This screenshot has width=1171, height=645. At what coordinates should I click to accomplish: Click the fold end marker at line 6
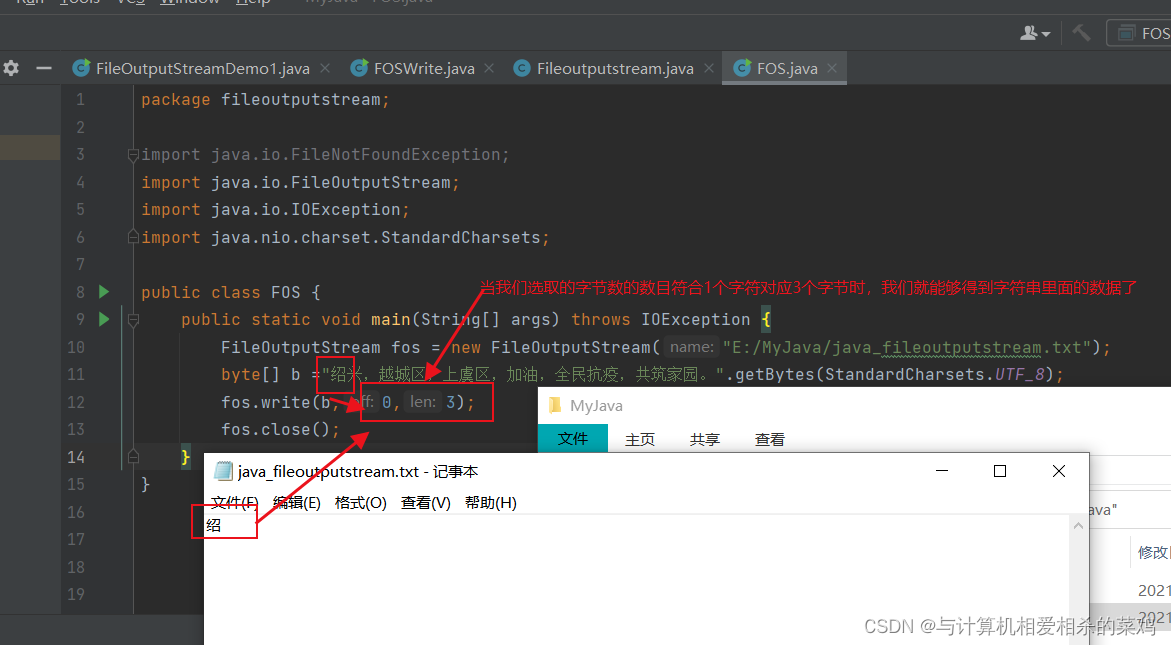[133, 237]
